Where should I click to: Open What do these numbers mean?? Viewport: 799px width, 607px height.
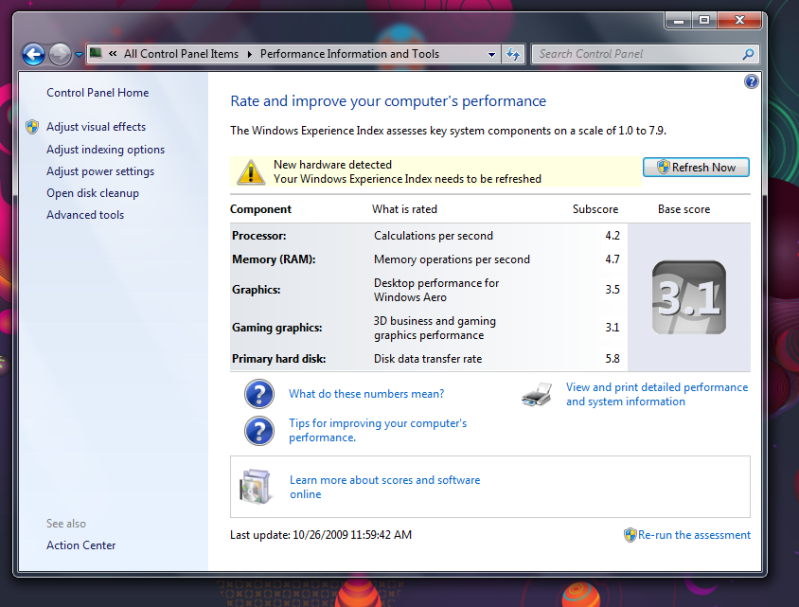tap(366, 394)
